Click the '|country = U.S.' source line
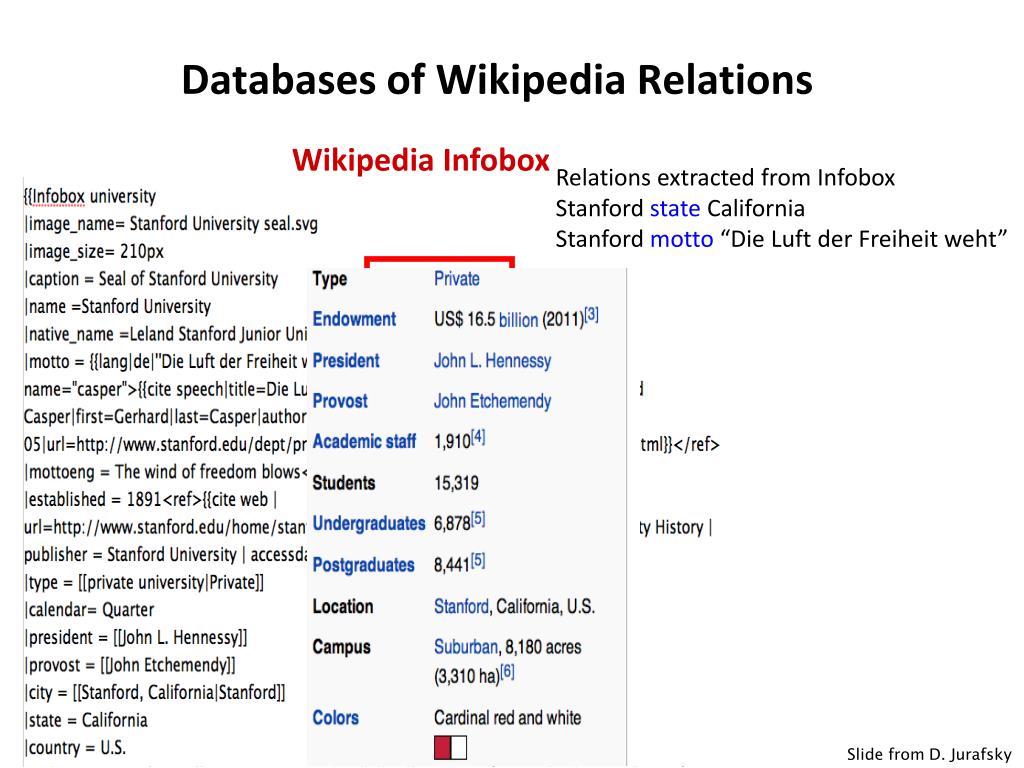 tap(75, 748)
